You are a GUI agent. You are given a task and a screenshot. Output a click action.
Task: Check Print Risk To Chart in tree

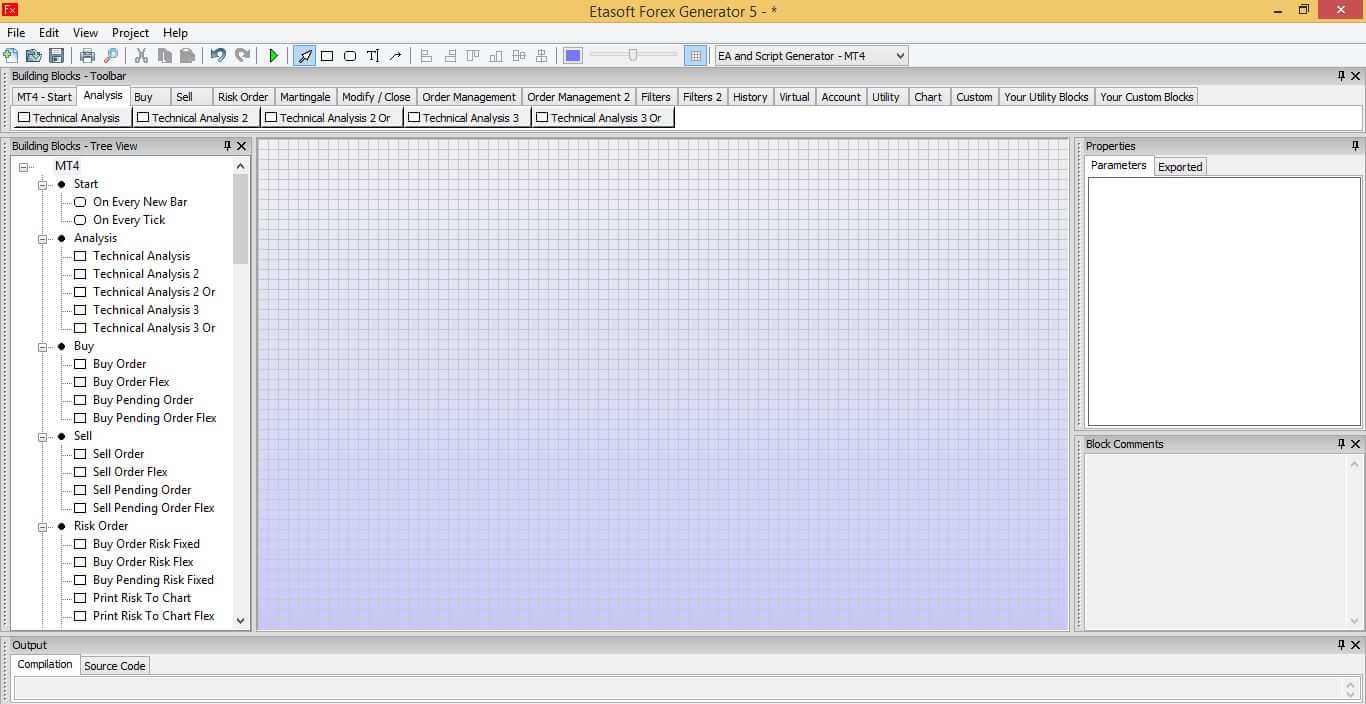pyautogui.click(x=80, y=598)
